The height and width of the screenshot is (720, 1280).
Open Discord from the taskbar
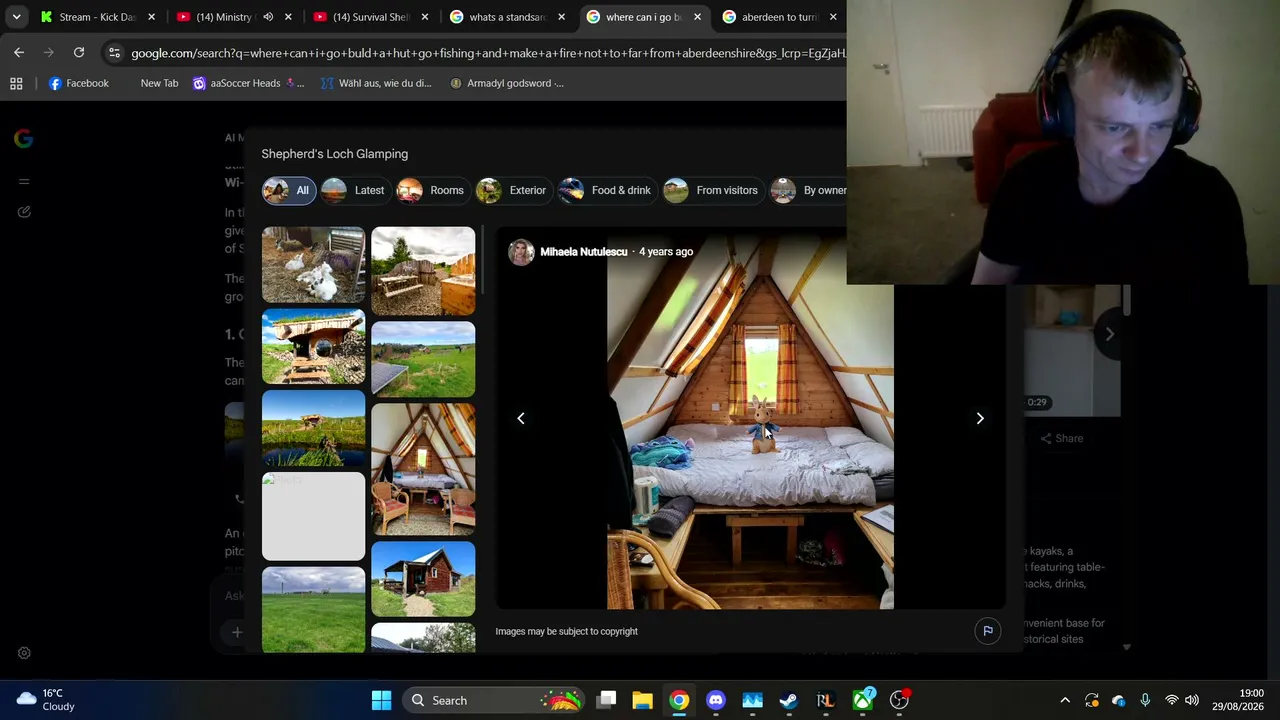[716, 700]
